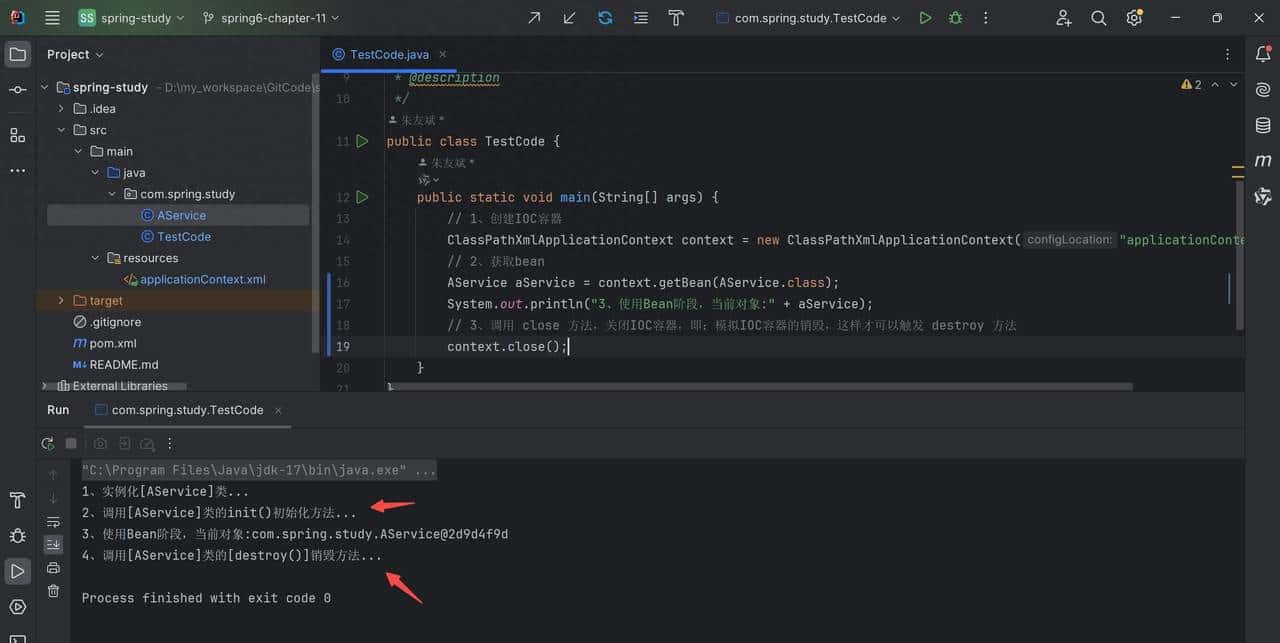Open the Notifications bell on the right sidebar
1280x643 pixels.
pyautogui.click(x=1263, y=54)
